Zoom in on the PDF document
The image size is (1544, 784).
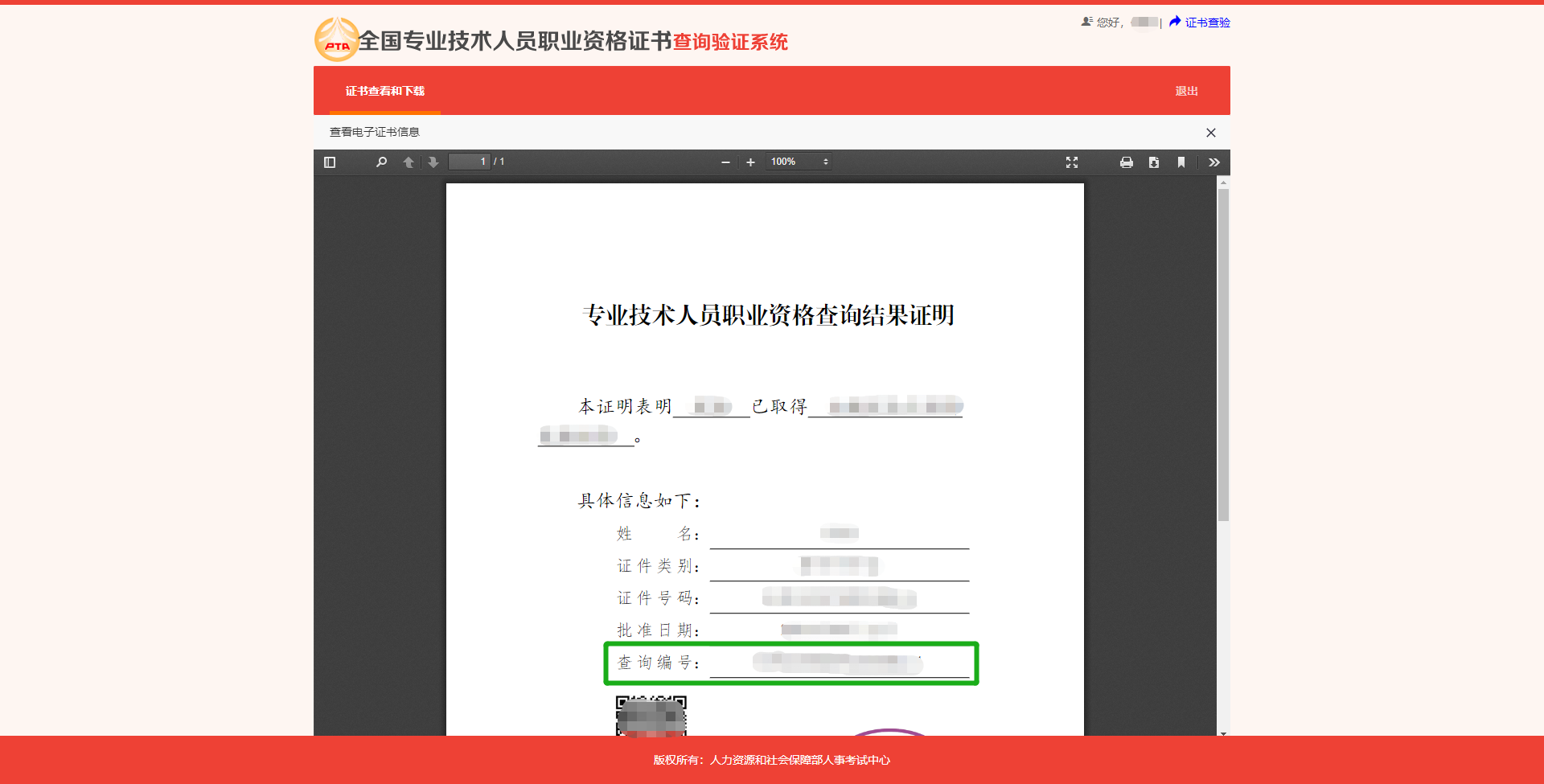point(750,162)
